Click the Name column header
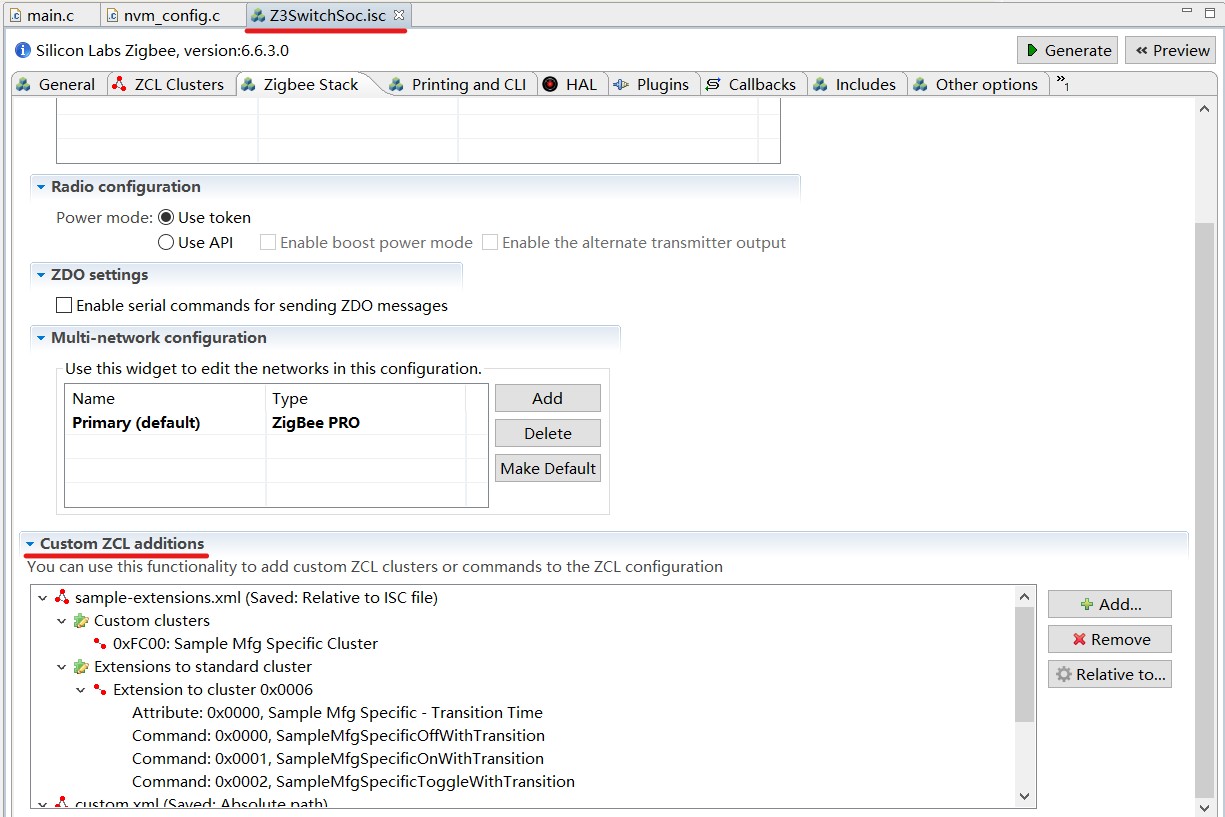Screen dimensions: 1225x817 click(x=165, y=398)
